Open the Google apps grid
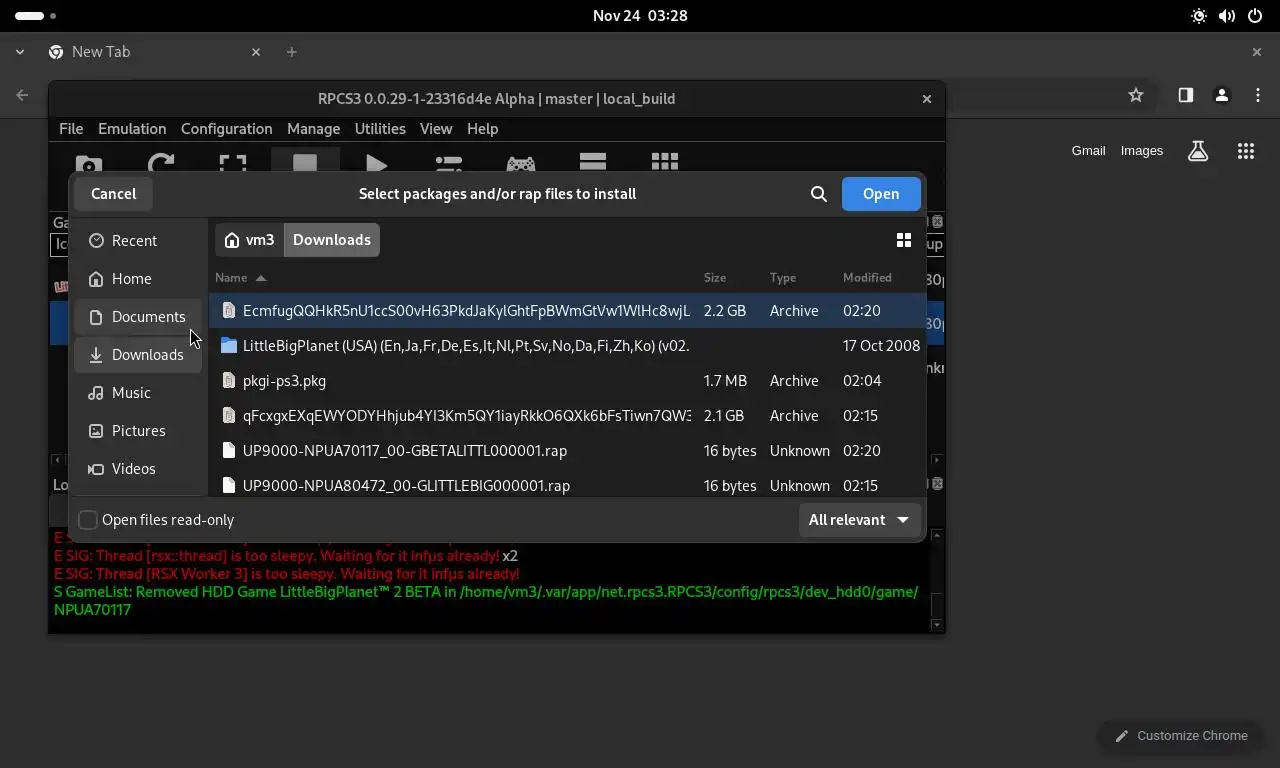Viewport: 1280px width, 768px height. coord(1245,151)
